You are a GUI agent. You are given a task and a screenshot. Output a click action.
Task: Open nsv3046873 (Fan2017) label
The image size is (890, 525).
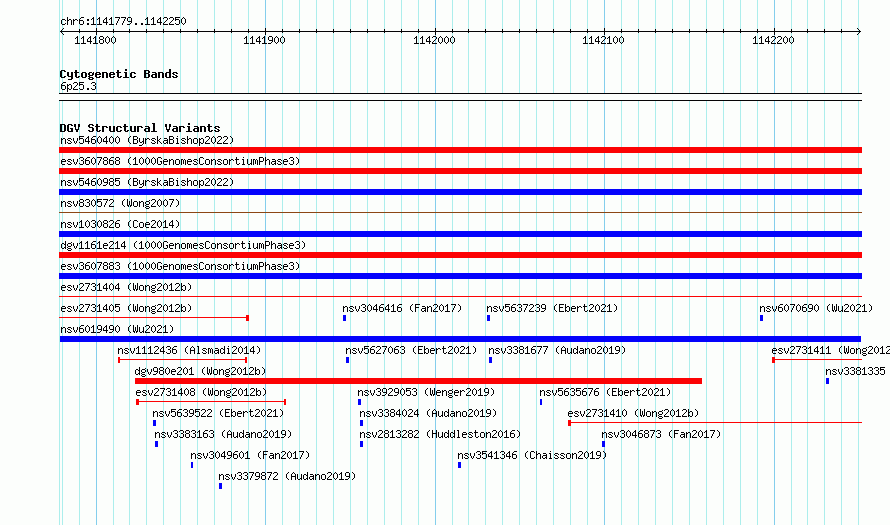[x=661, y=434]
